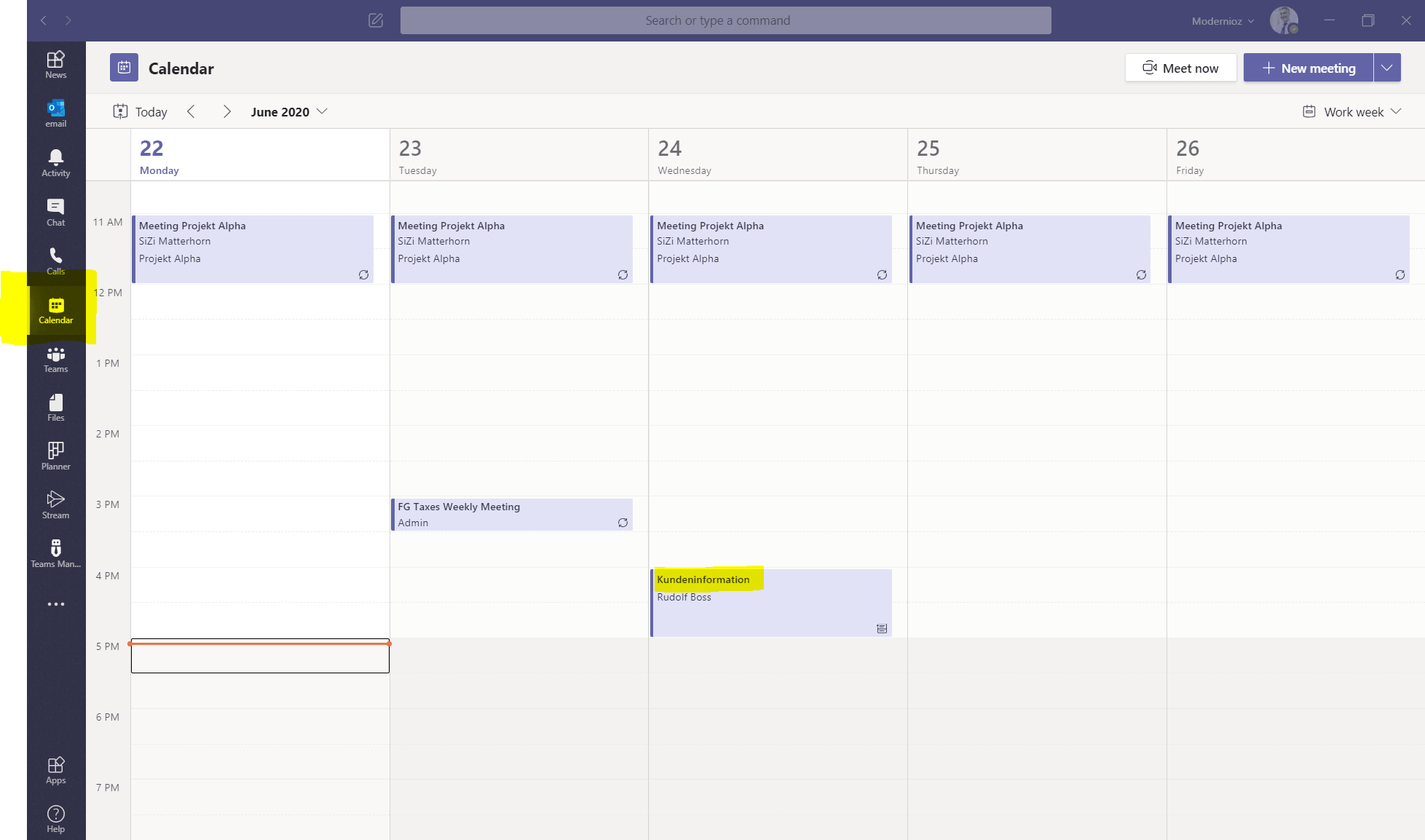Screen dimensions: 1425x840
Task: Go to the previous week
Action: 191,111
